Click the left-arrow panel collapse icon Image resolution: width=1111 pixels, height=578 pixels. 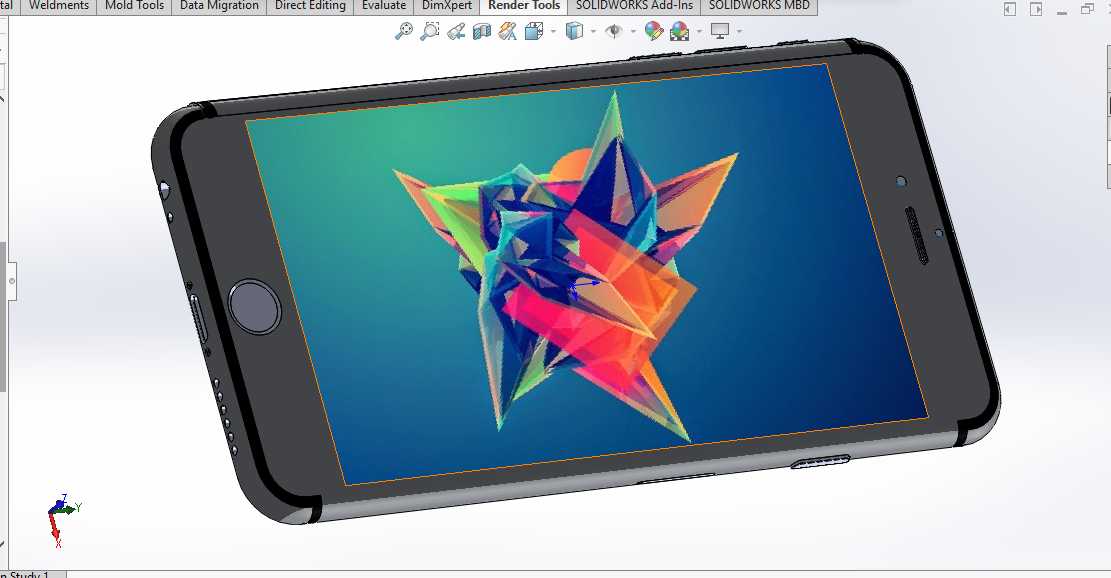[x=1010, y=9]
